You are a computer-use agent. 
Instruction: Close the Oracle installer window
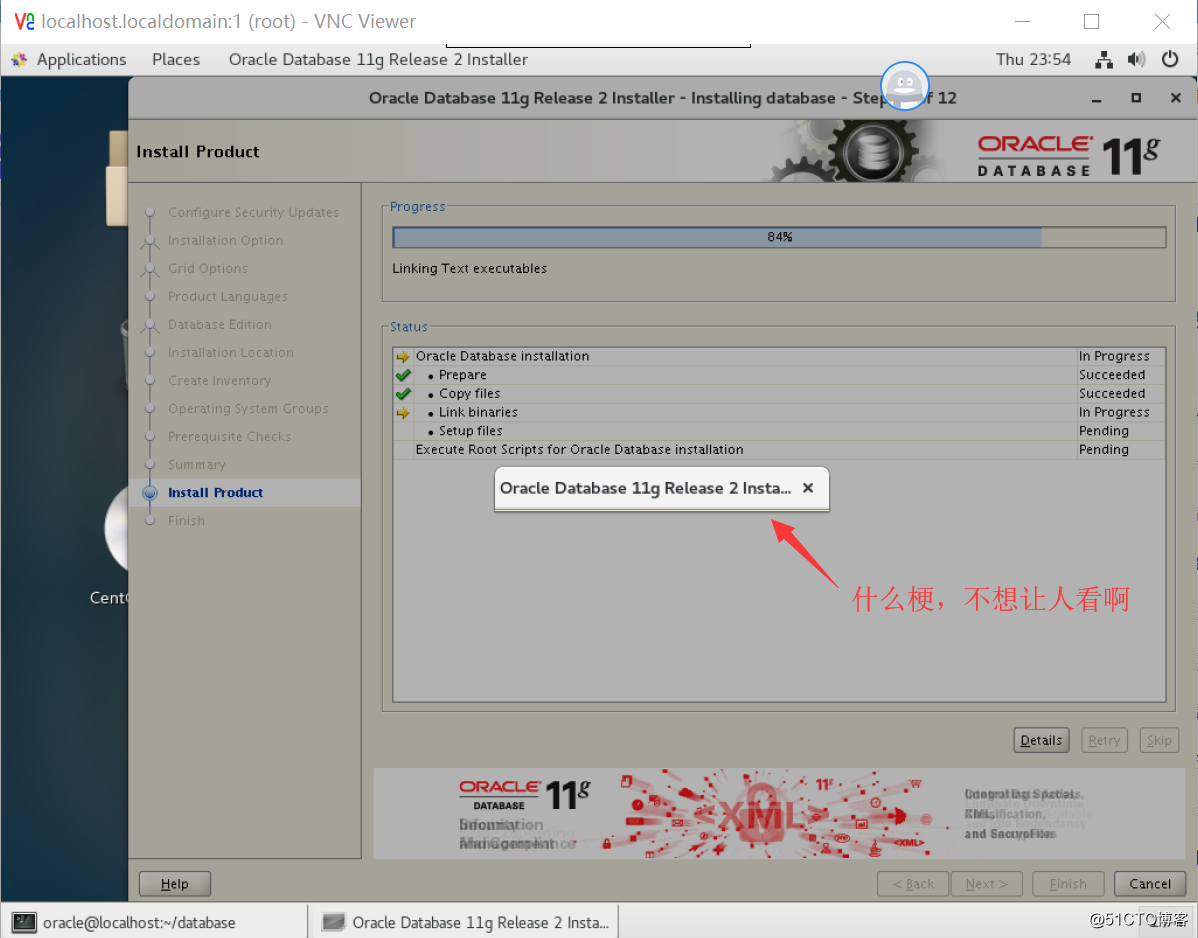point(1176,98)
